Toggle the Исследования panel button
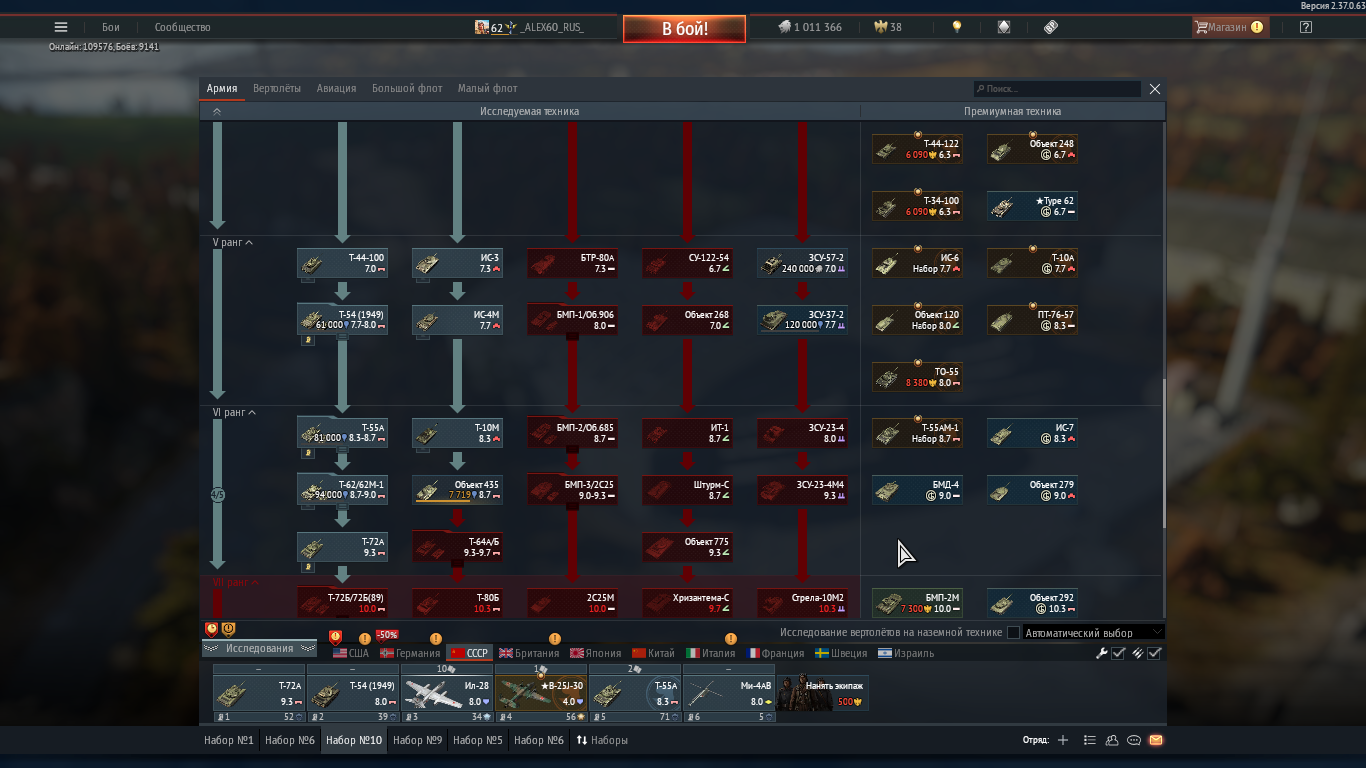Image resolution: width=1366 pixels, height=768 pixels. point(260,649)
